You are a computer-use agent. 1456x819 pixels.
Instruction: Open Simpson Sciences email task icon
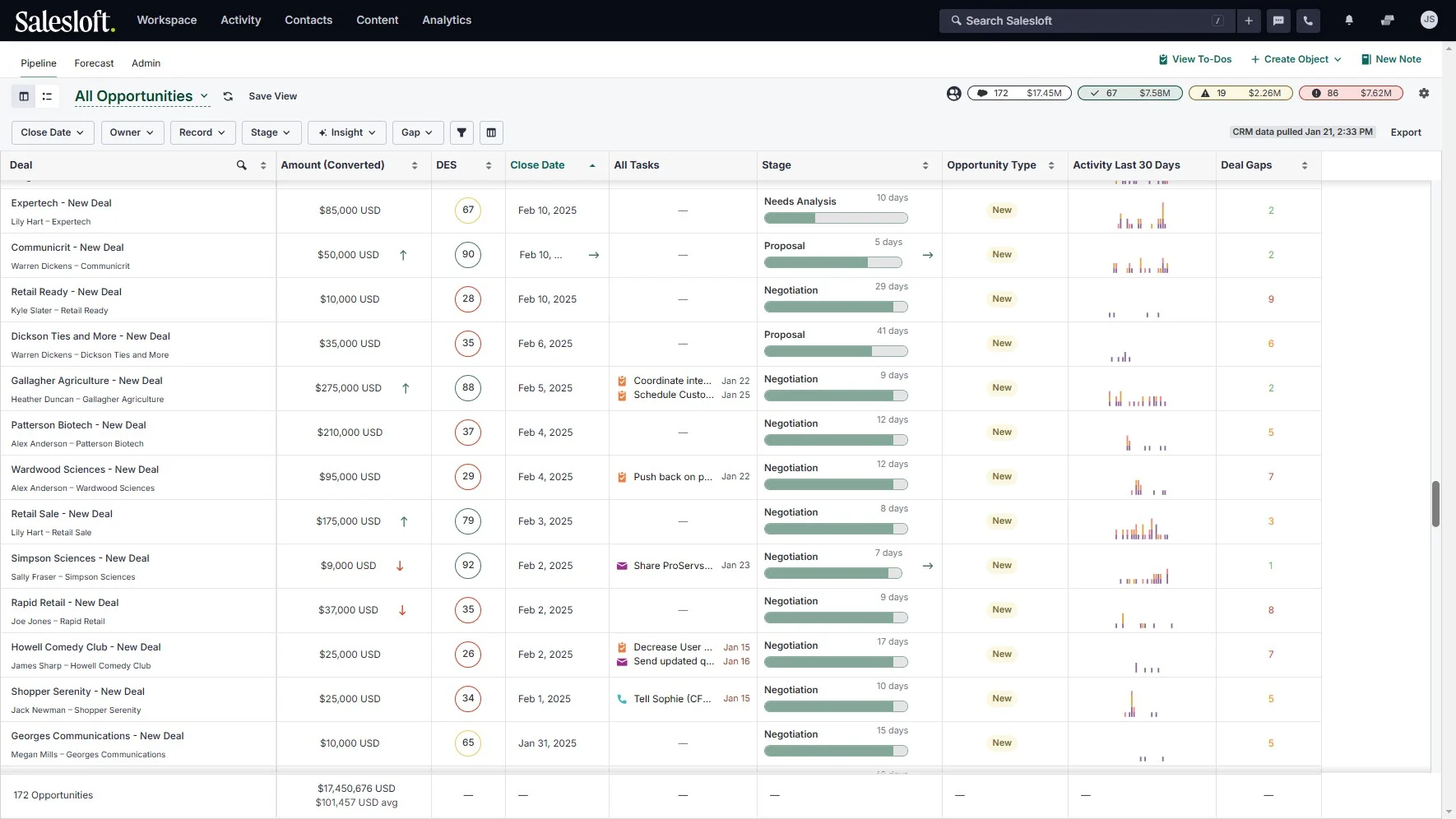click(x=622, y=566)
